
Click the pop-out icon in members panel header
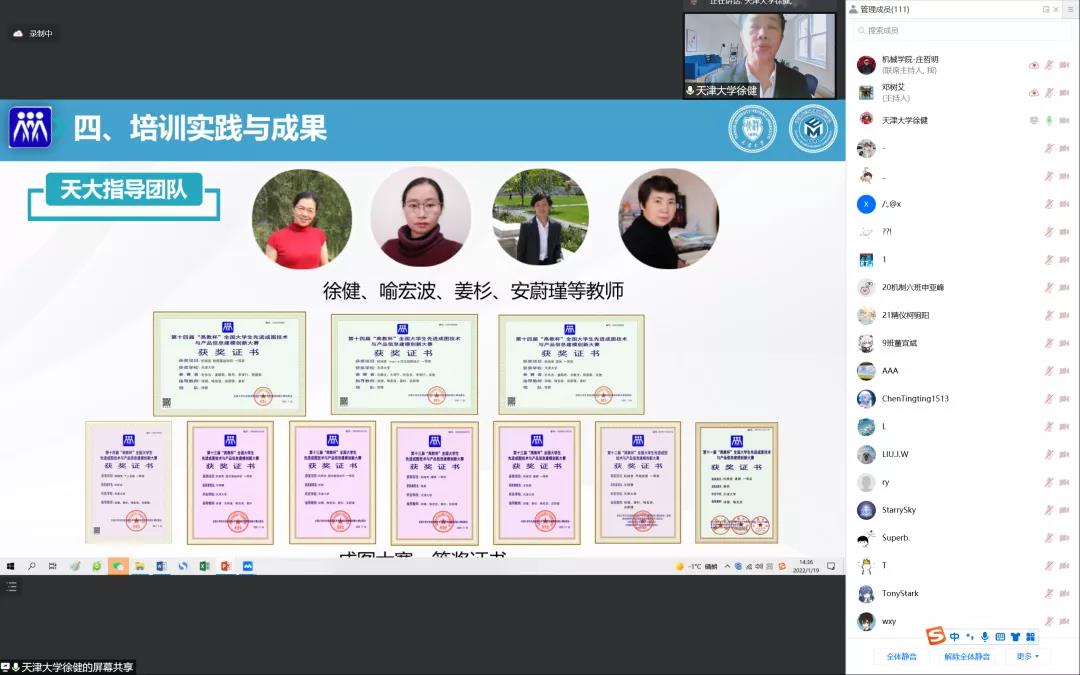[x=1046, y=9]
